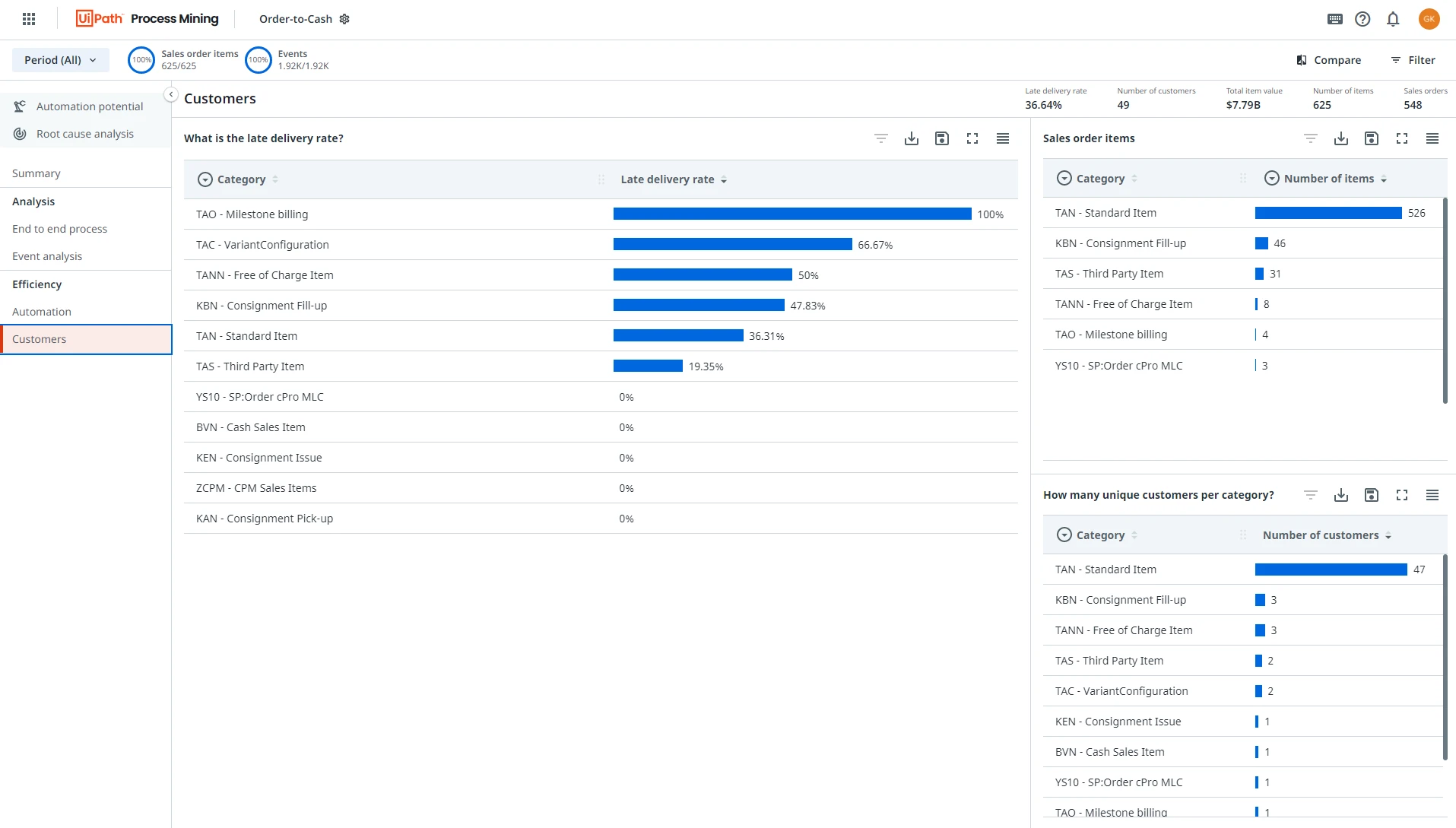The width and height of the screenshot is (1456, 828).
Task: Select KAN - Consignment Pick-up row
Action: click(601, 519)
